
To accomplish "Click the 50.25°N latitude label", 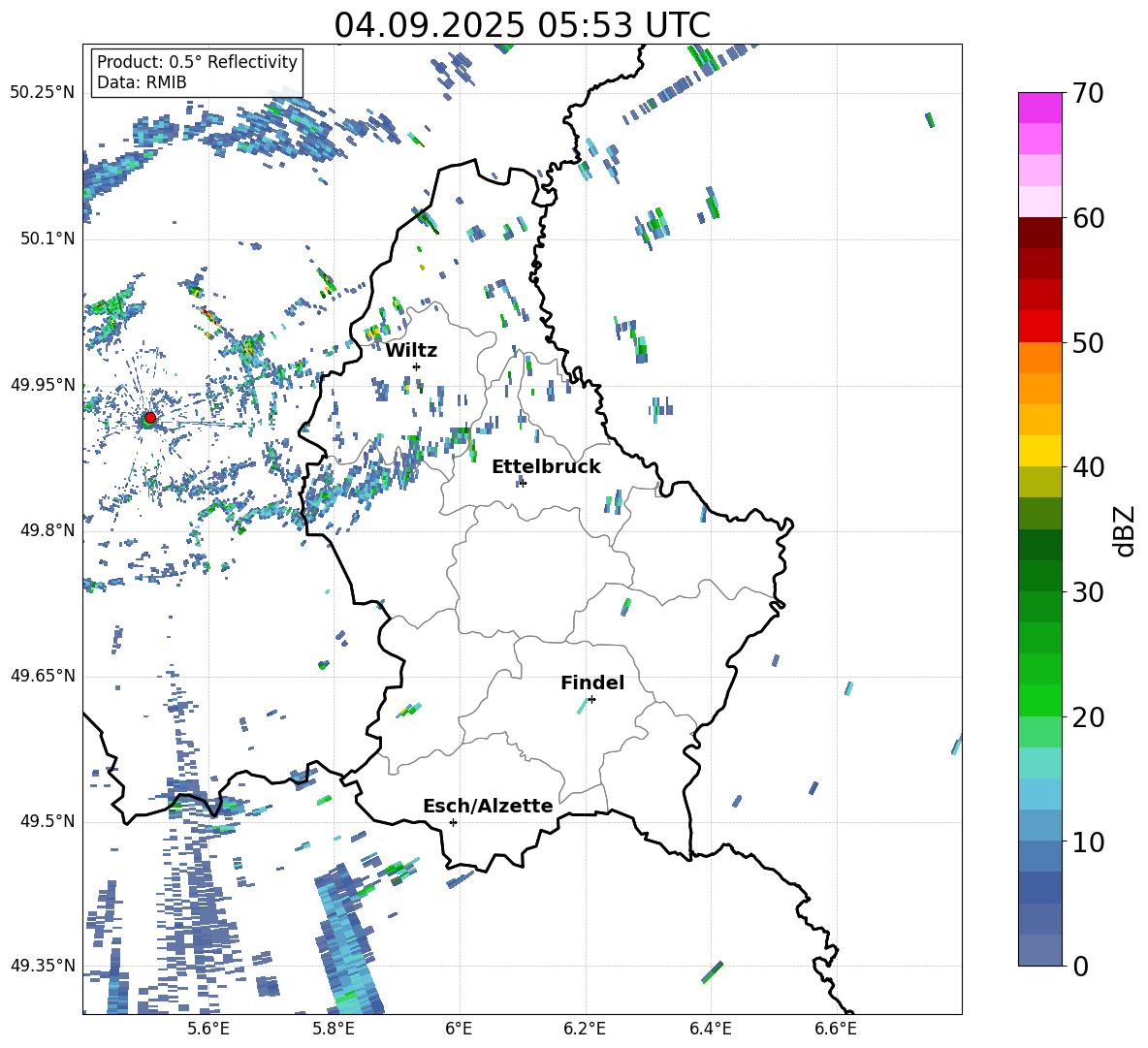I will [x=43, y=93].
